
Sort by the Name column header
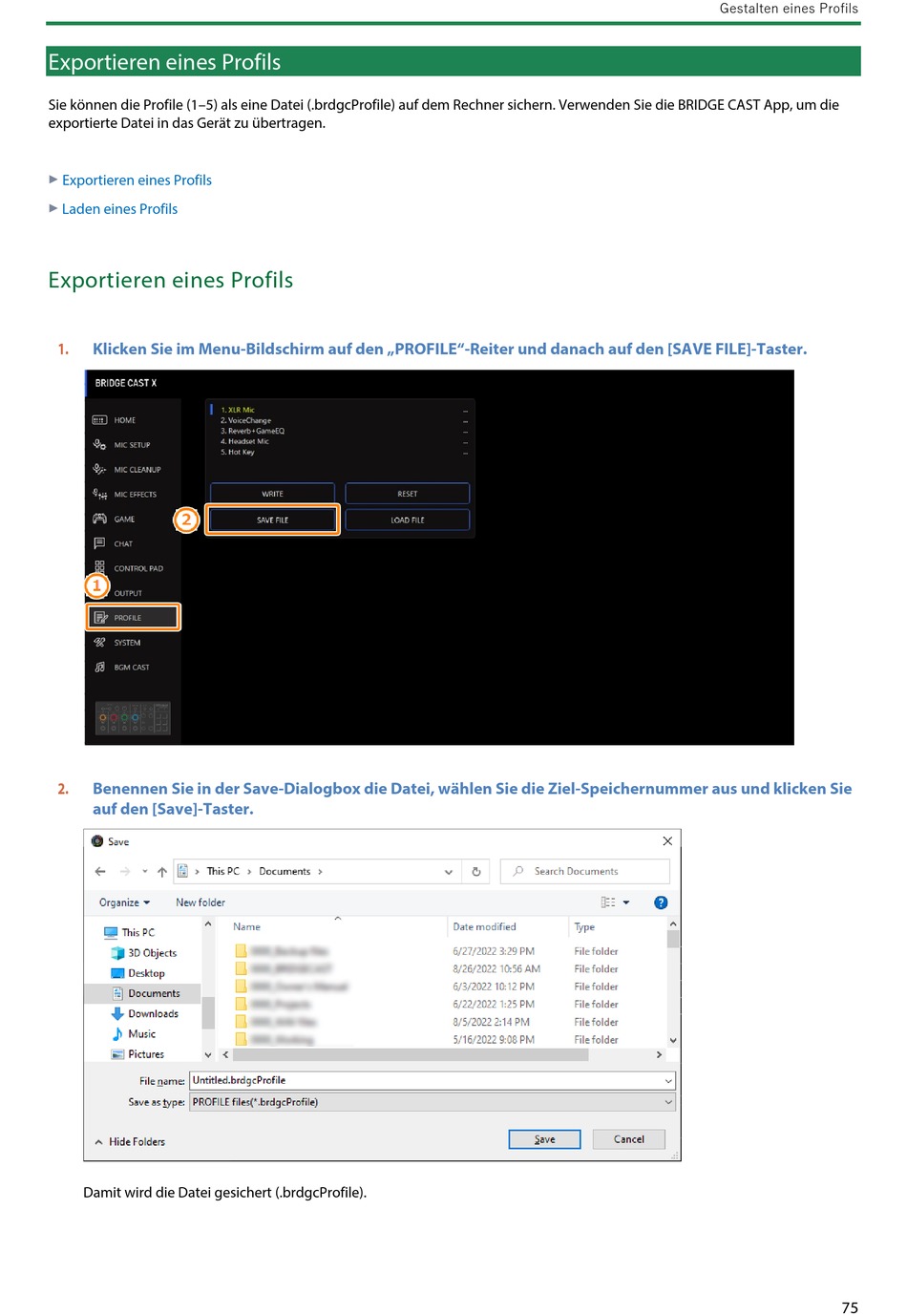[x=246, y=926]
